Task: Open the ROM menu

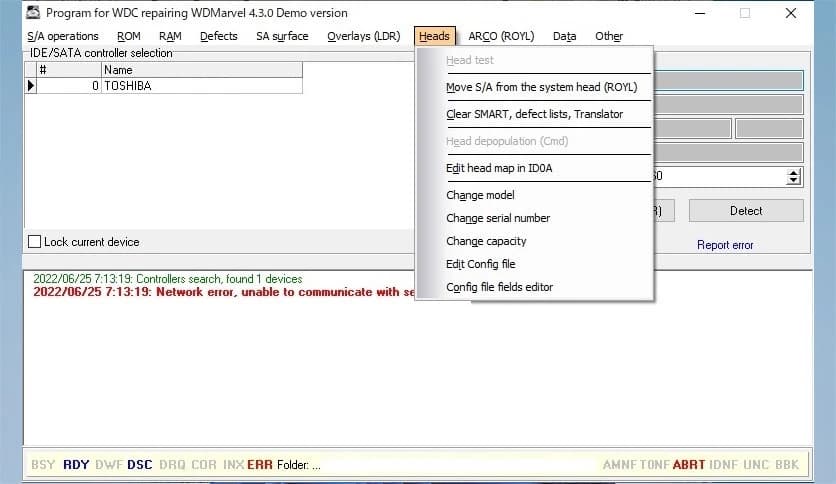Action: point(128,36)
